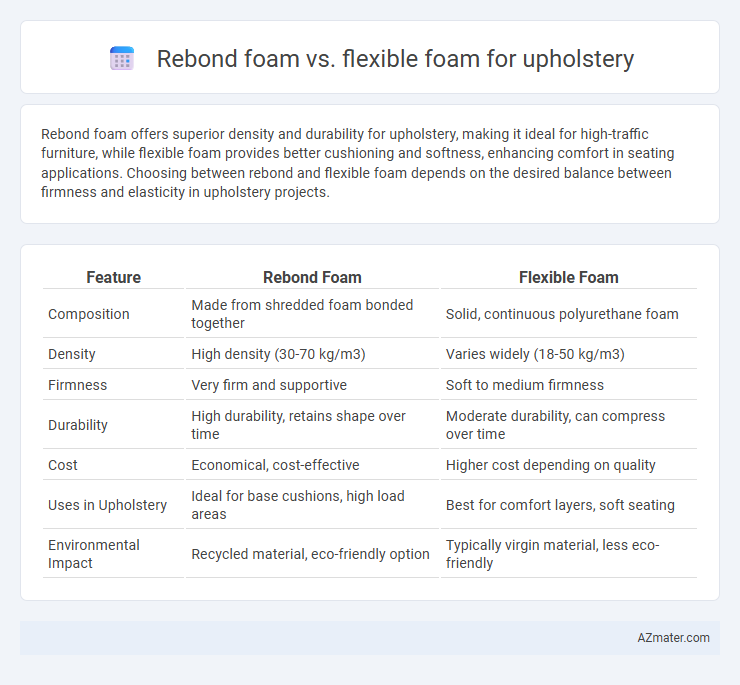Click 'Made from shredded foam bonded together' cell

coord(312,314)
